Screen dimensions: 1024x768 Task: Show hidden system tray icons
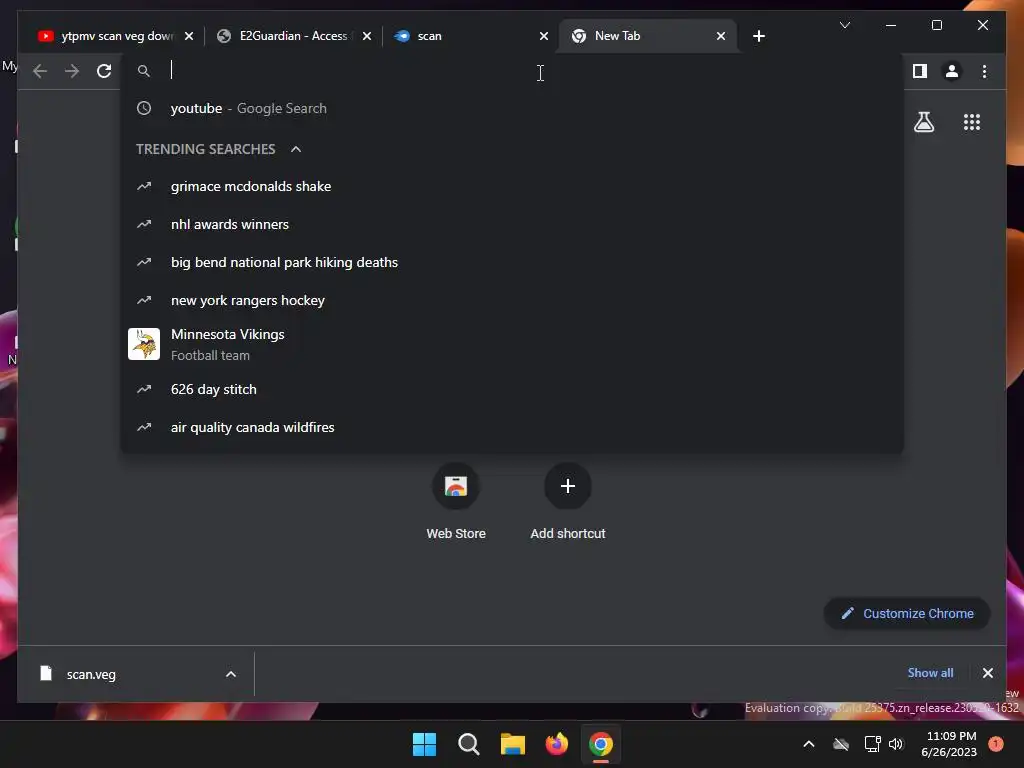click(808, 744)
